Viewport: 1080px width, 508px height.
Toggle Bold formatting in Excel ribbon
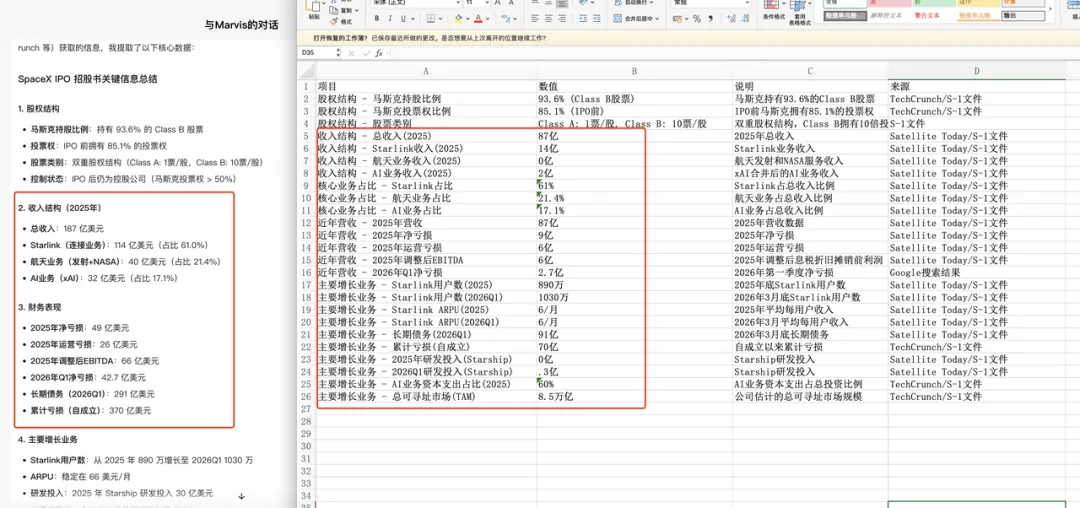coord(377,19)
